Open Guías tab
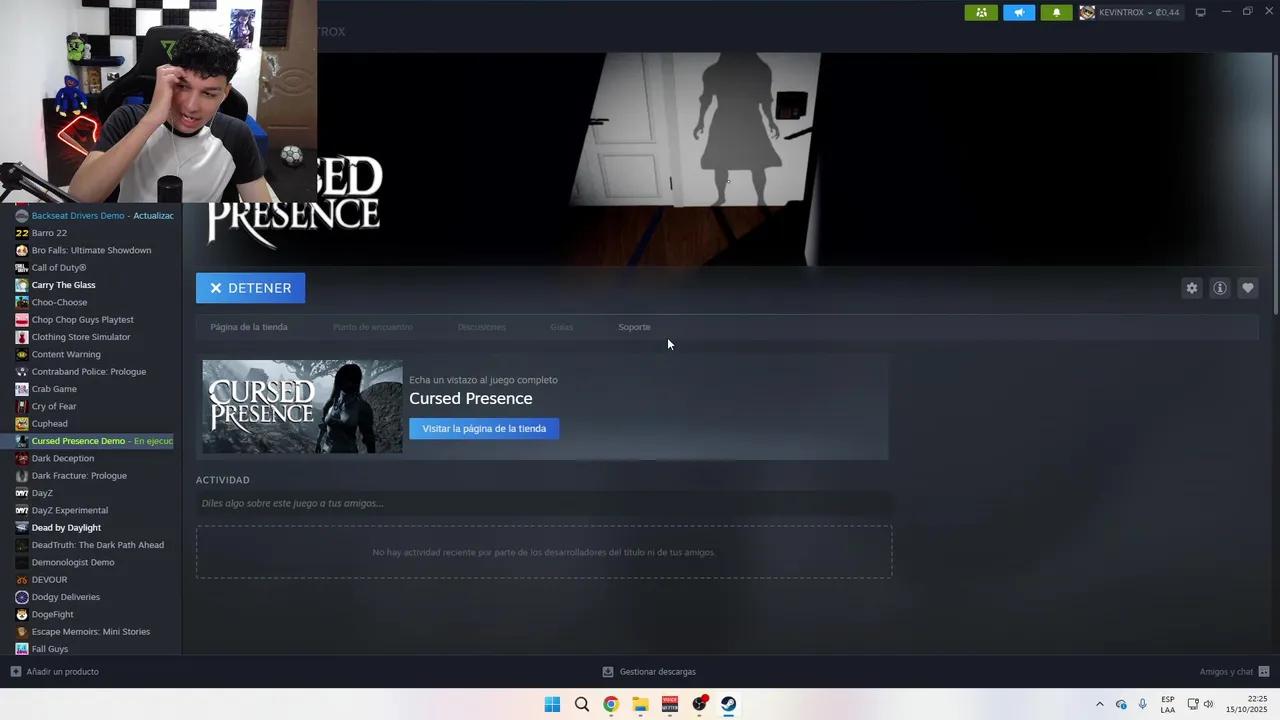Viewport: 1280px width, 720px height. click(x=561, y=327)
